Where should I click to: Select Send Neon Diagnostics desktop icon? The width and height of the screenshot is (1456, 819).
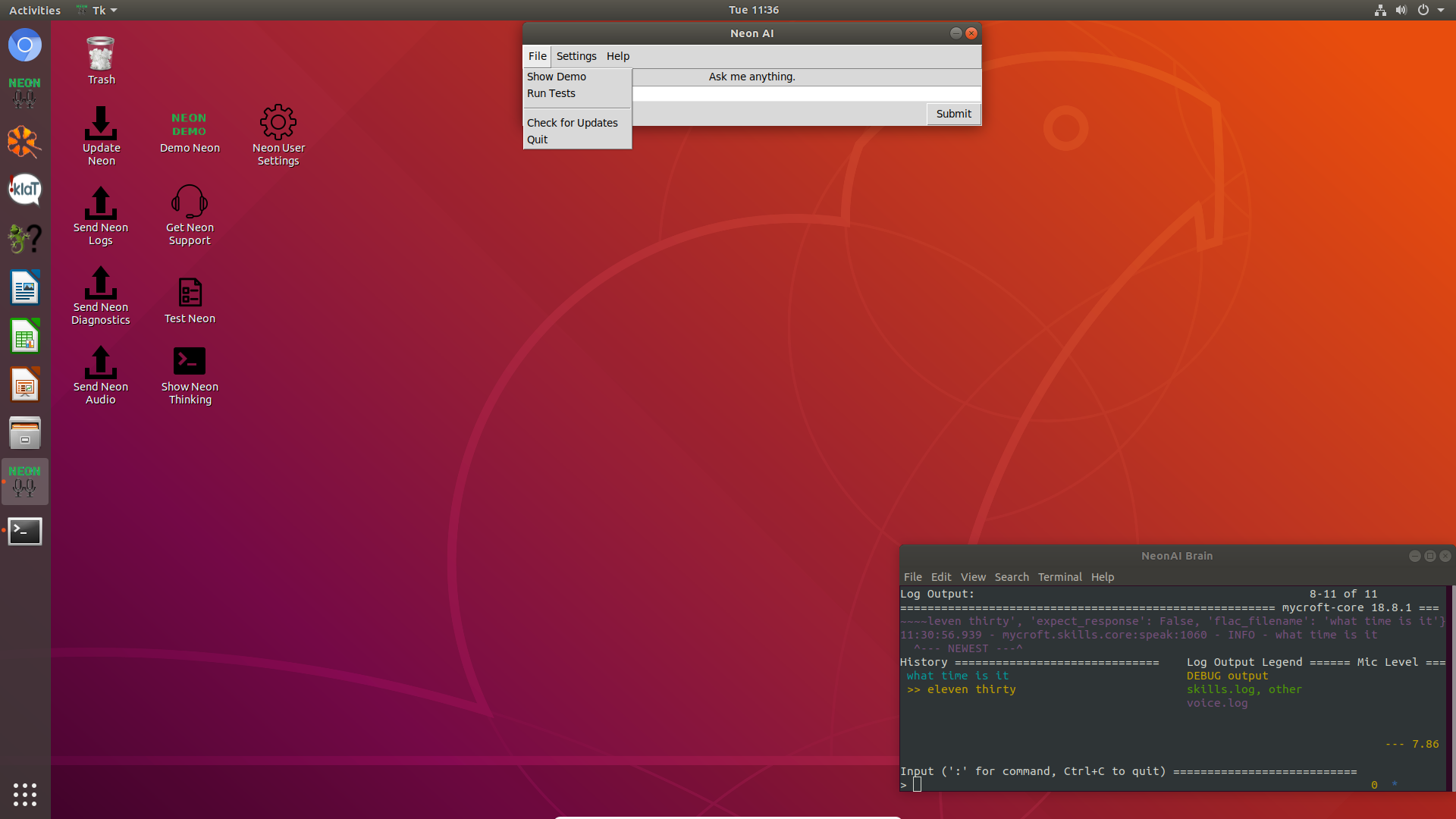click(x=101, y=296)
